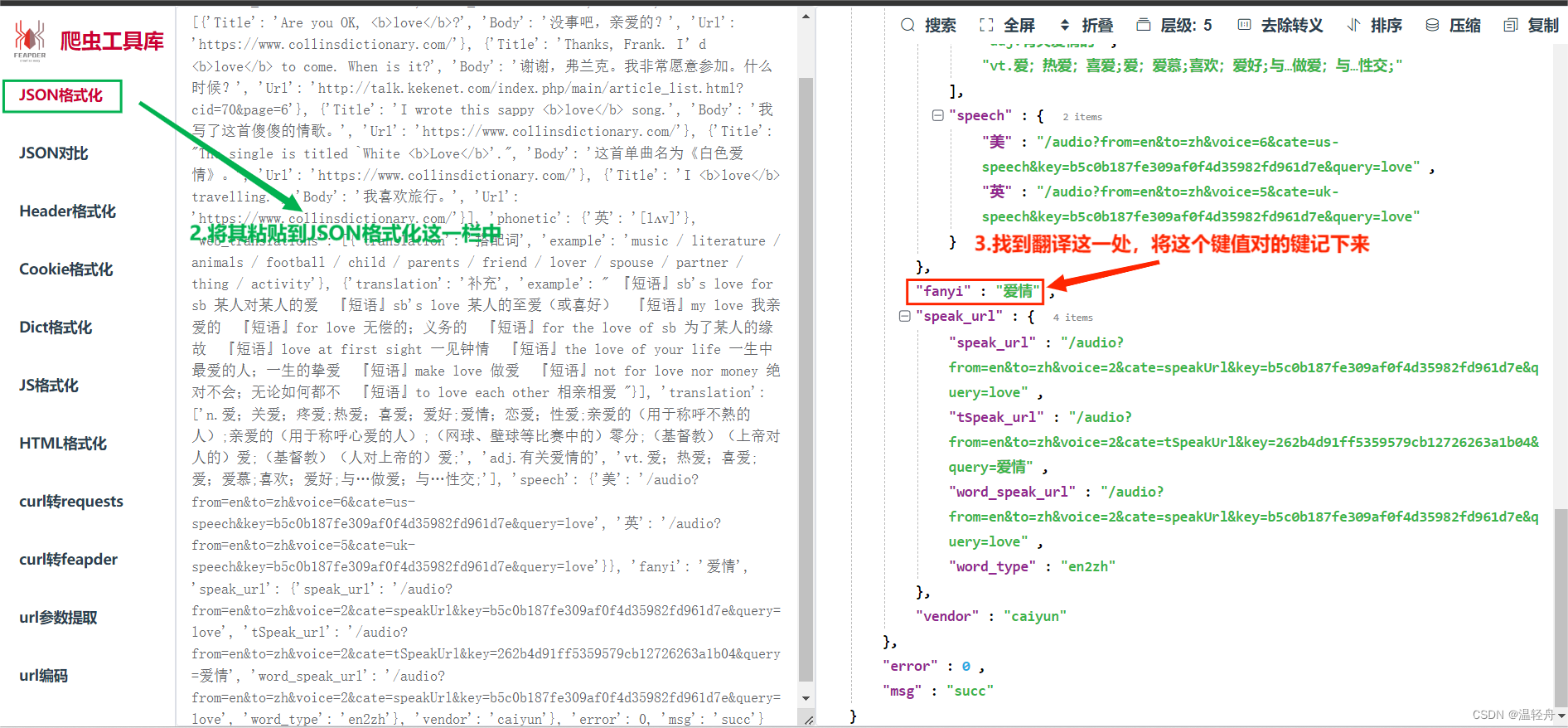Open the JSON对比 tool
Screen dimensions: 1568x728
pos(54,153)
